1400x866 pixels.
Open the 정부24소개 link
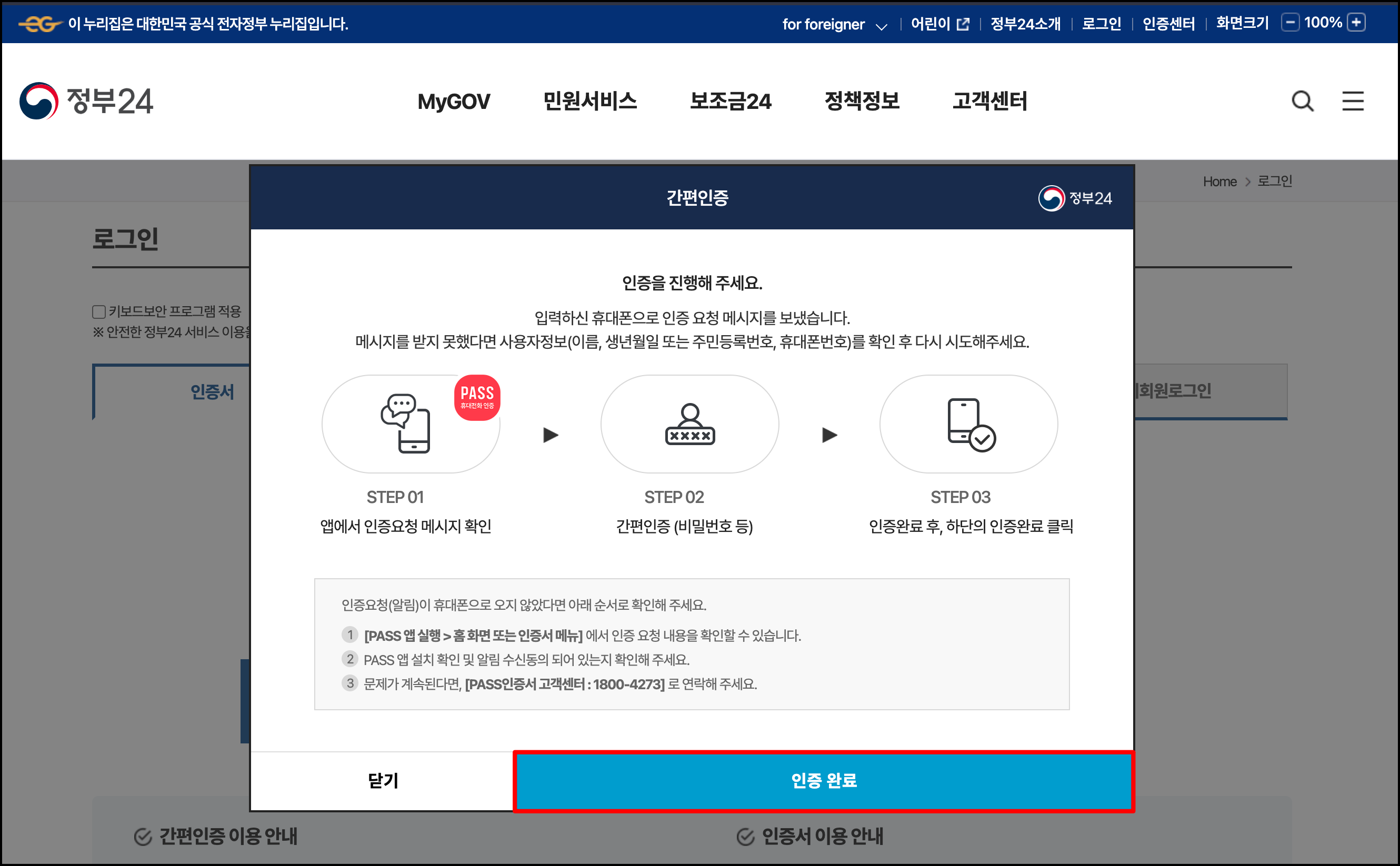click(1025, 24)
